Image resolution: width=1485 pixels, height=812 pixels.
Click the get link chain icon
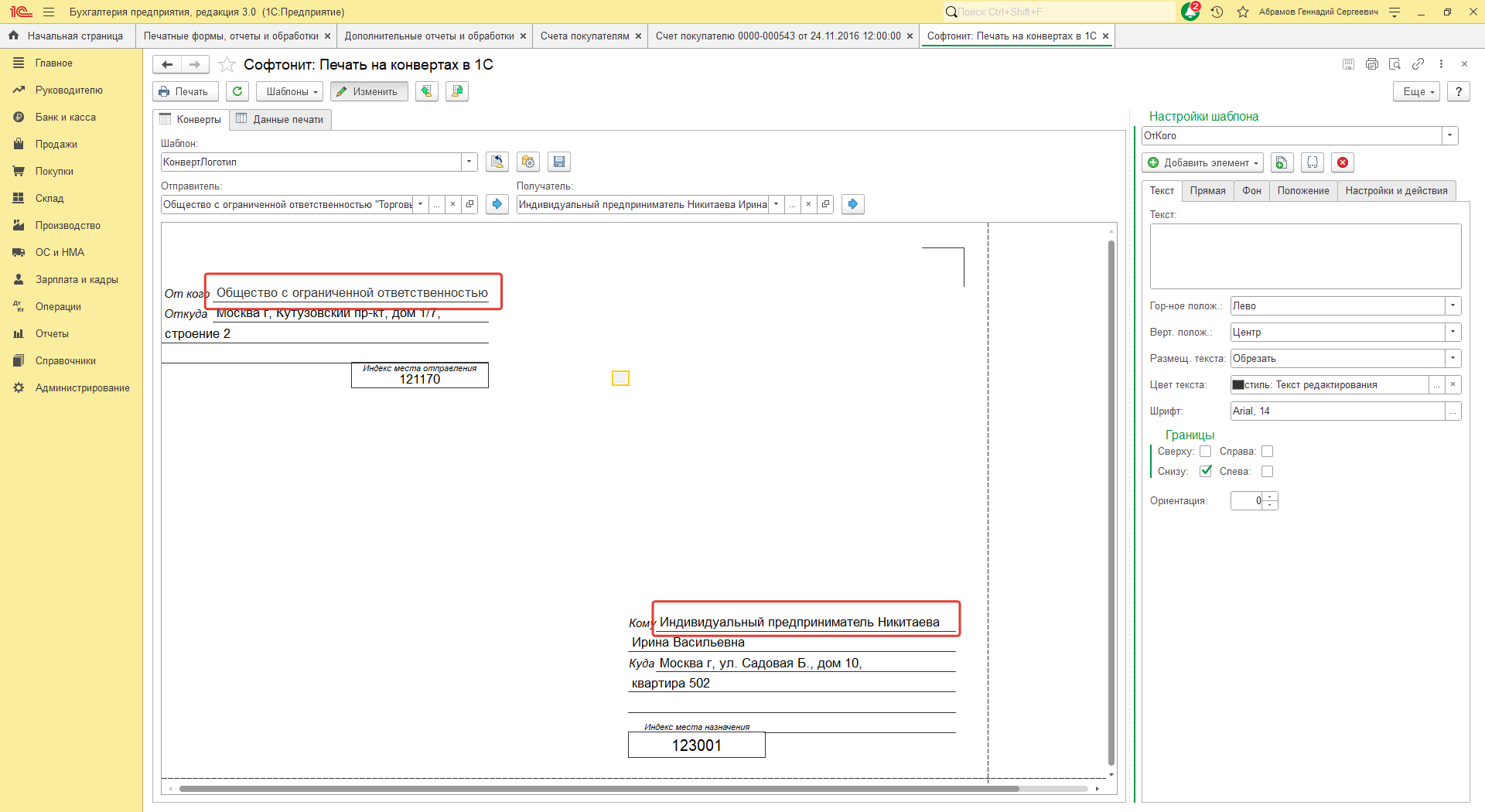click(x=1418, y=64)
